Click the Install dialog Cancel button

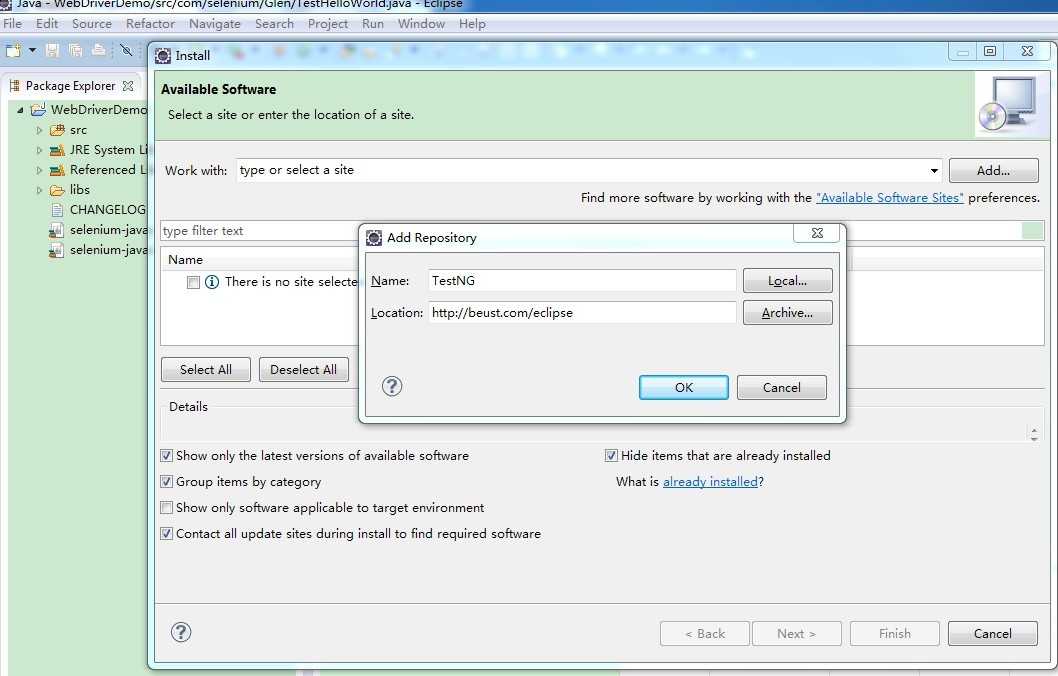(x=993, y=633)
